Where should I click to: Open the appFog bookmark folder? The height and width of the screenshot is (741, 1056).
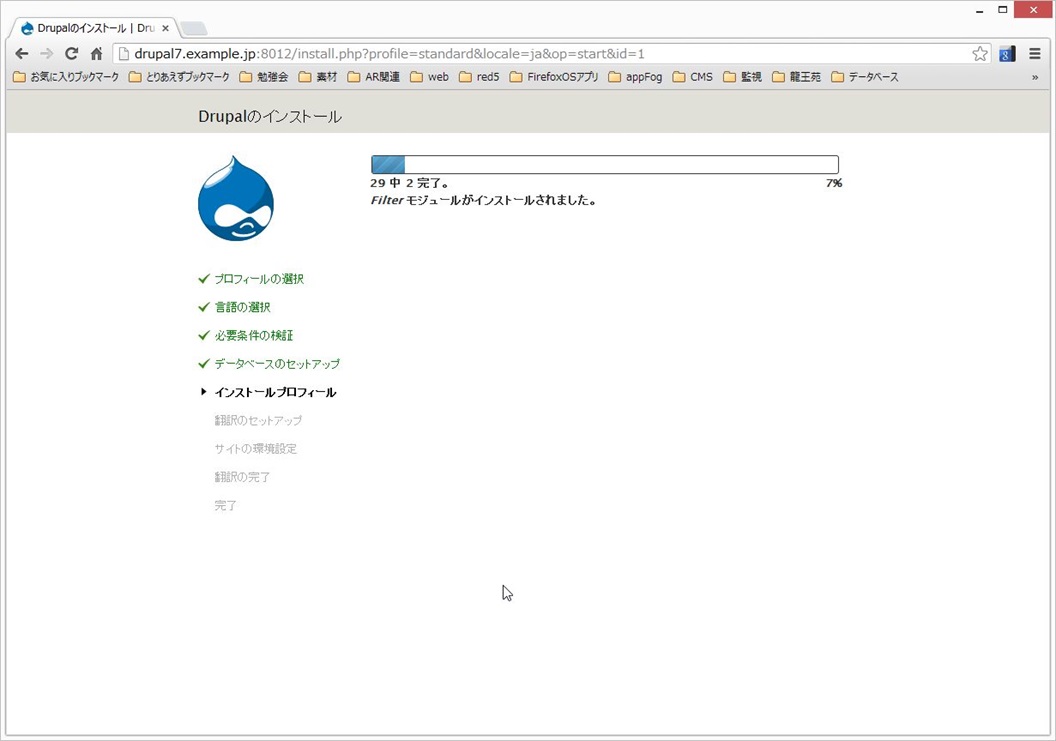(635, 77)
